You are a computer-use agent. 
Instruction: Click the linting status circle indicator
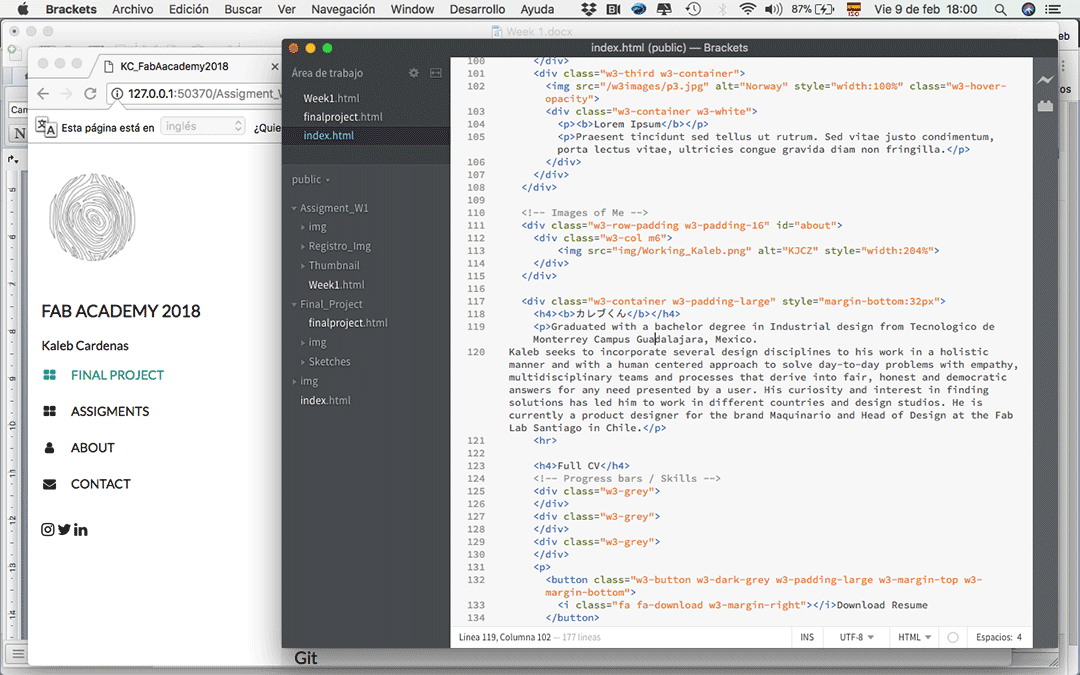click(x=952, y=637)
